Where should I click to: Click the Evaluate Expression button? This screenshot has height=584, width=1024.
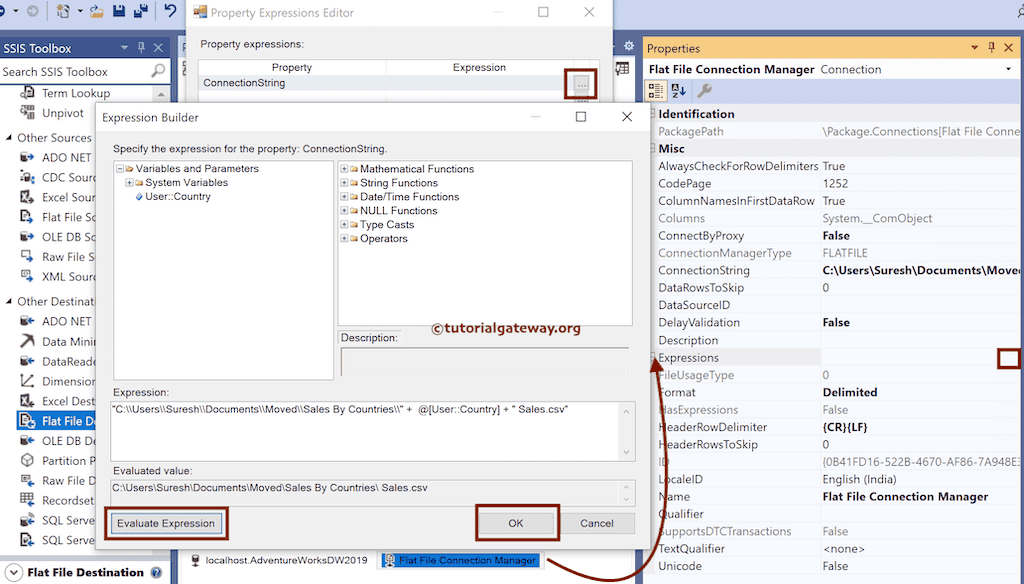(x=166, y=523)
